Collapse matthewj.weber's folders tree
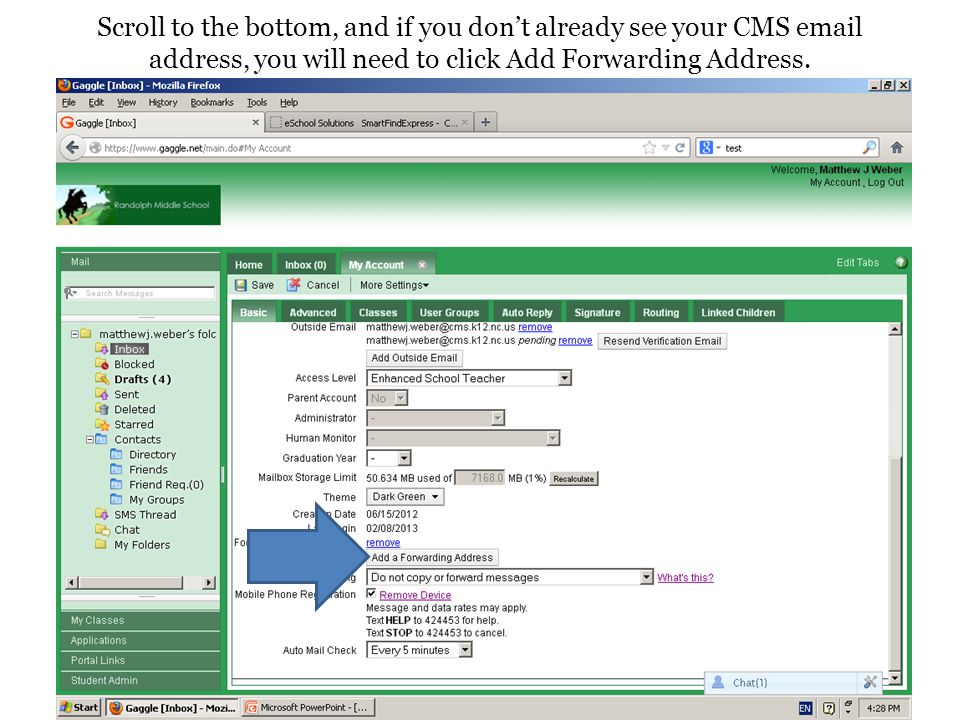Screen dimensions: 960x720 pos(74,334)
